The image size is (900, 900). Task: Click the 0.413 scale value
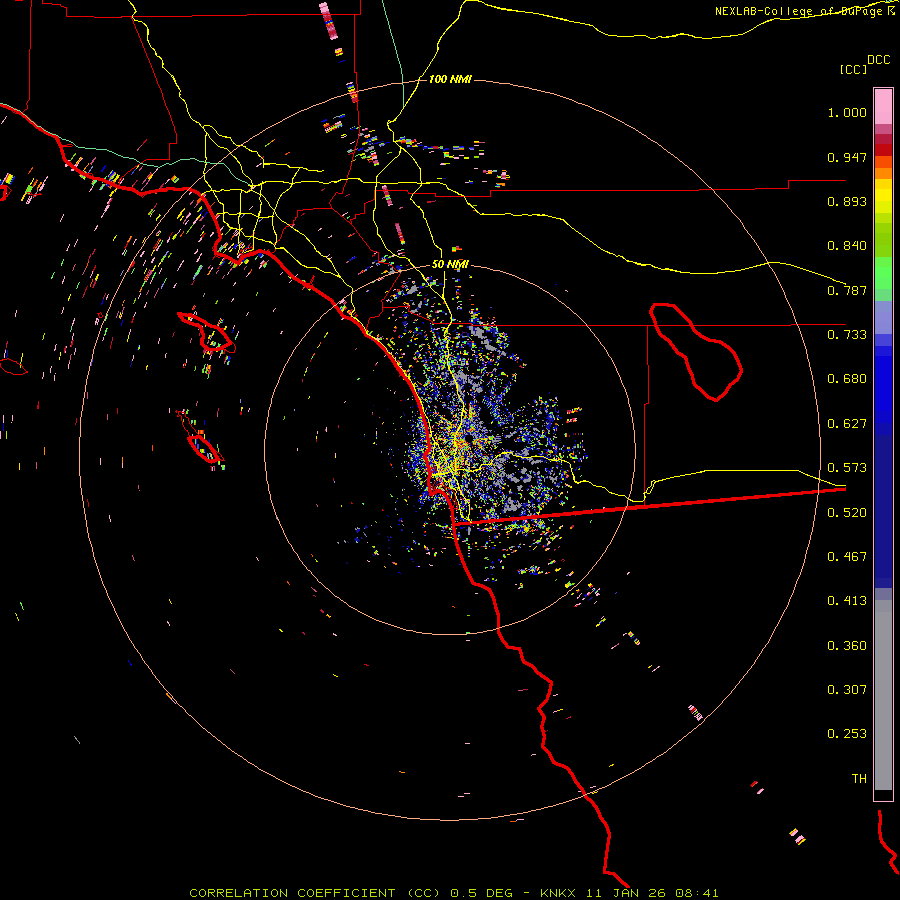pos(847,601)
